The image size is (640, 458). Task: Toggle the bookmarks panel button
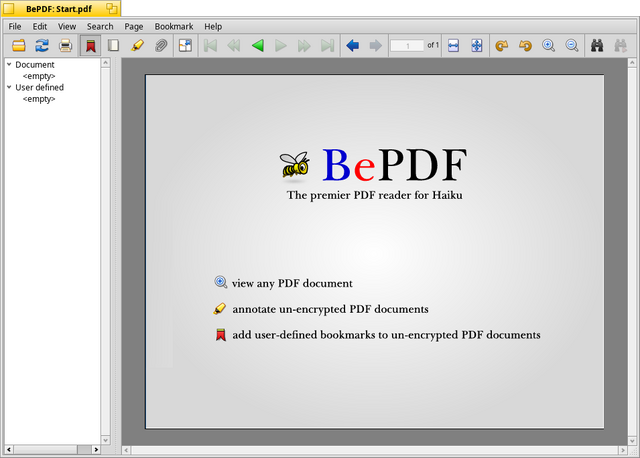pyautogui.click(x=90, y=45)
